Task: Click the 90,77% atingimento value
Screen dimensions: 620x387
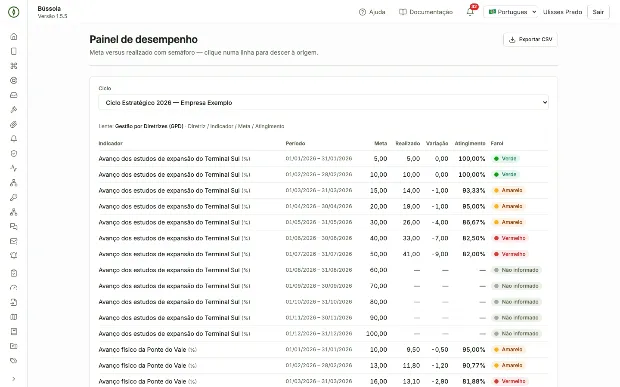Action: (x=474, y=365)
